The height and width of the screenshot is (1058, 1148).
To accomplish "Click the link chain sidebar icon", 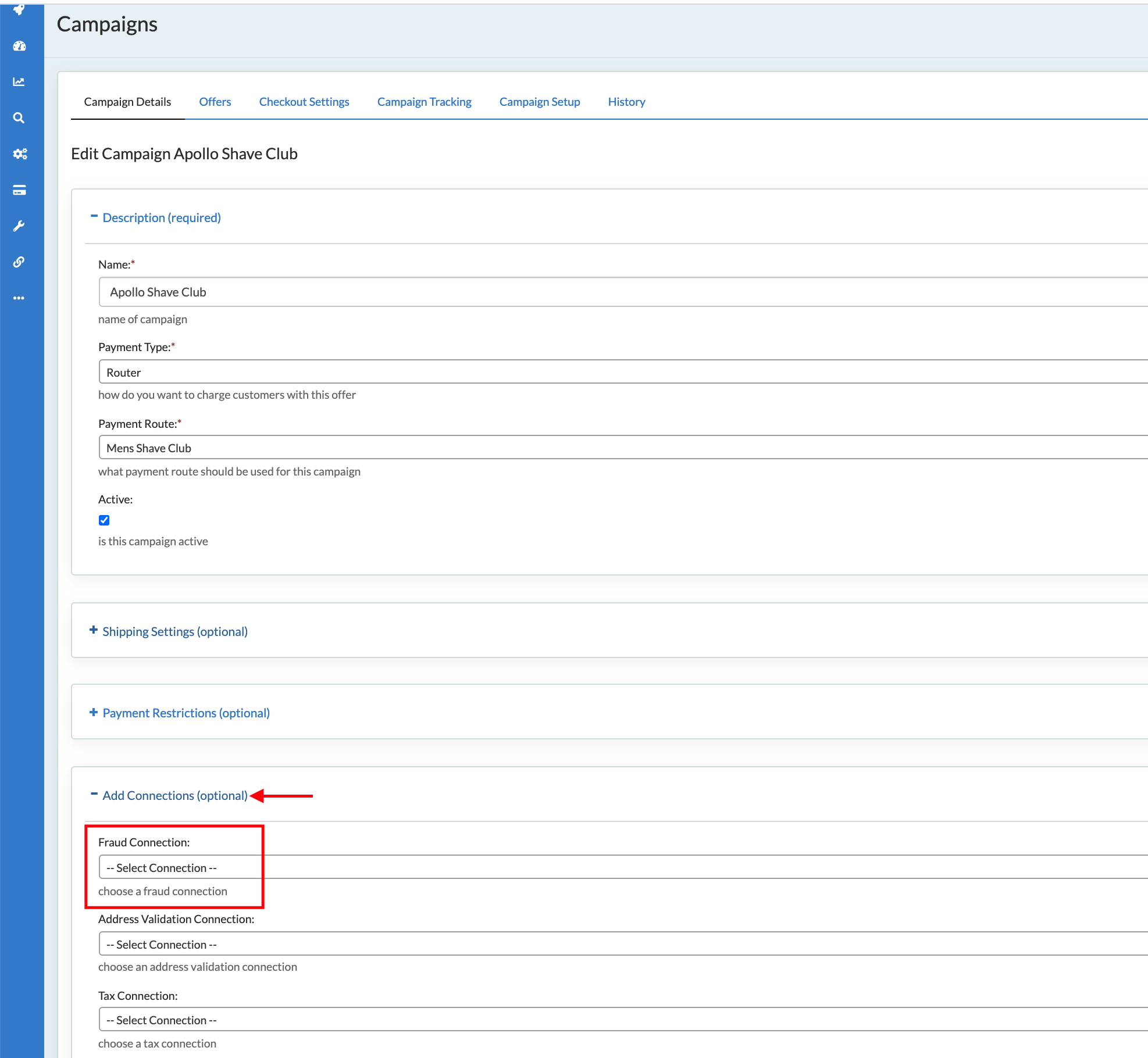I will tap(19, 262).
